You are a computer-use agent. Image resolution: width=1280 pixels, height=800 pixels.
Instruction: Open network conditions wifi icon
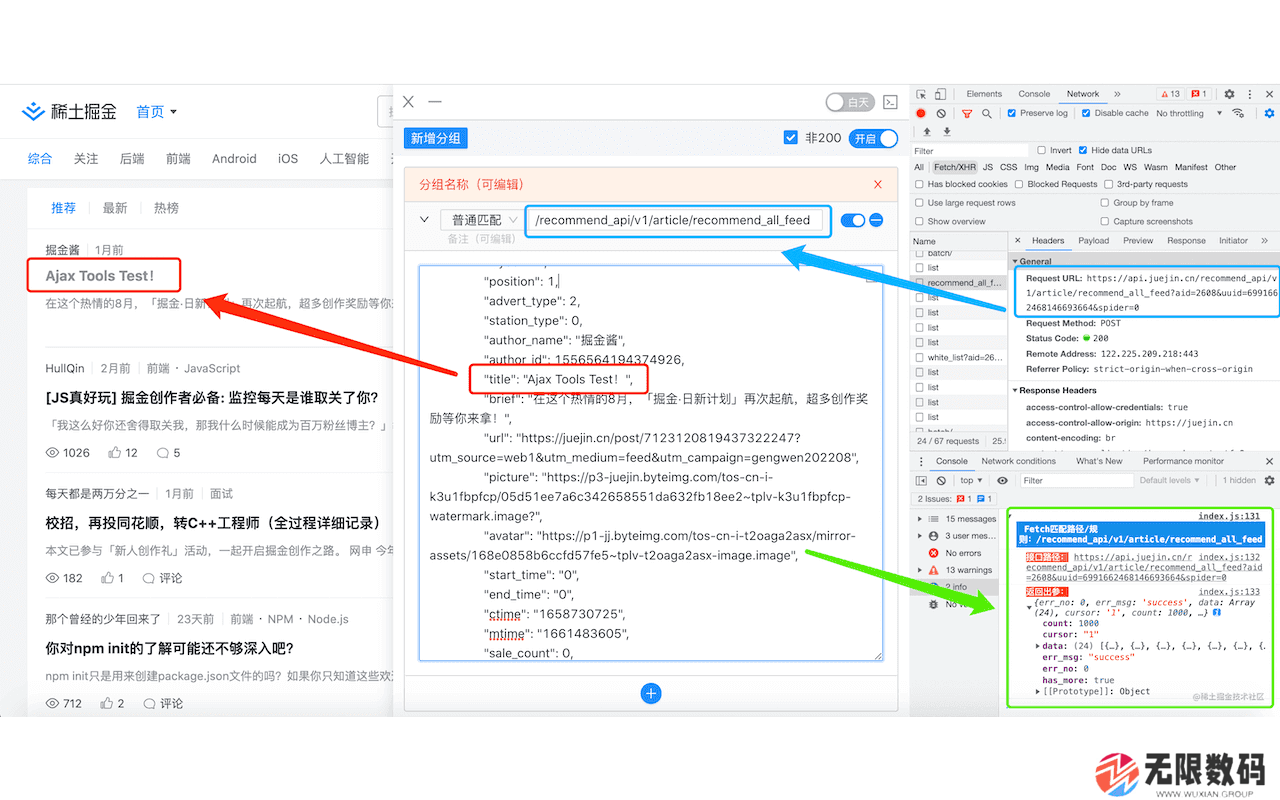click(x=1238, y=113)
